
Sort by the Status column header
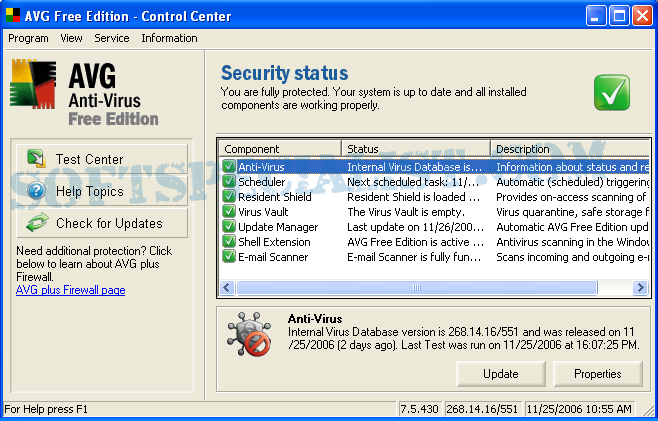tap(416, 149)
